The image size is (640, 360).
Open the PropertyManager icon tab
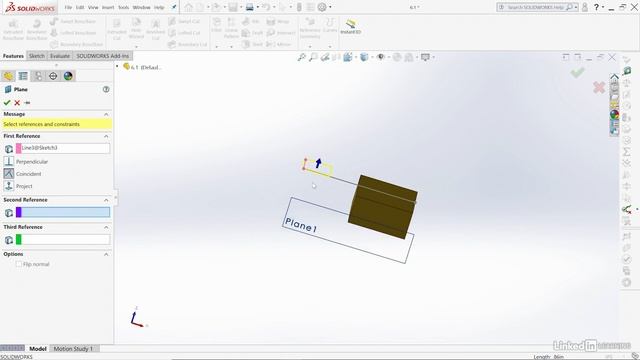coord(23,76)
